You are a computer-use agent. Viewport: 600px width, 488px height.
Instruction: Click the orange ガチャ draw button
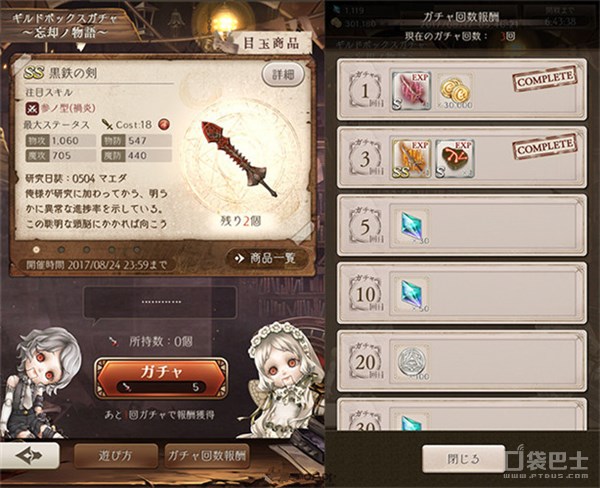coord(161,378)
